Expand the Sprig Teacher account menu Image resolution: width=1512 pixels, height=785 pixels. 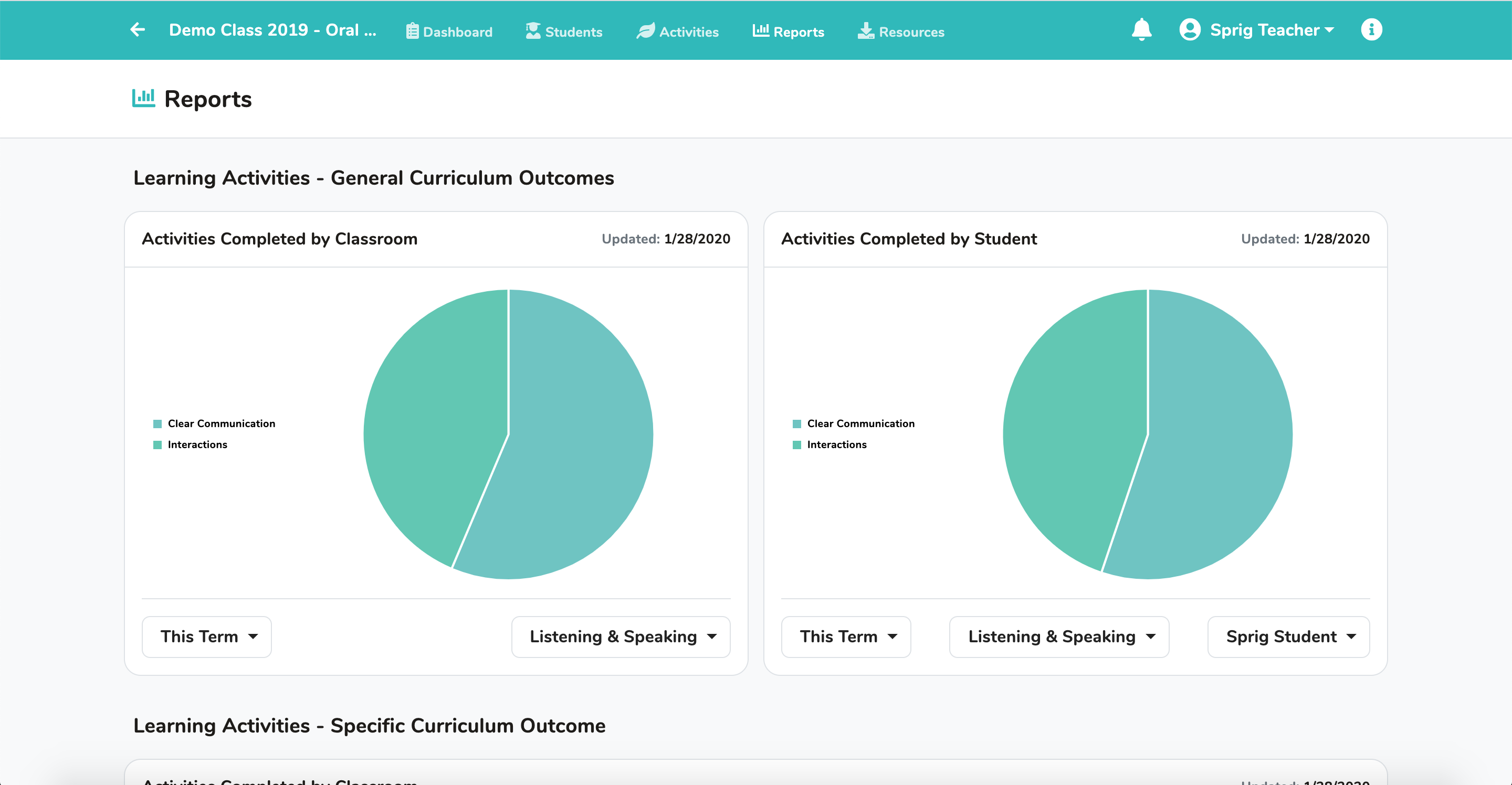pos(1272,30)
